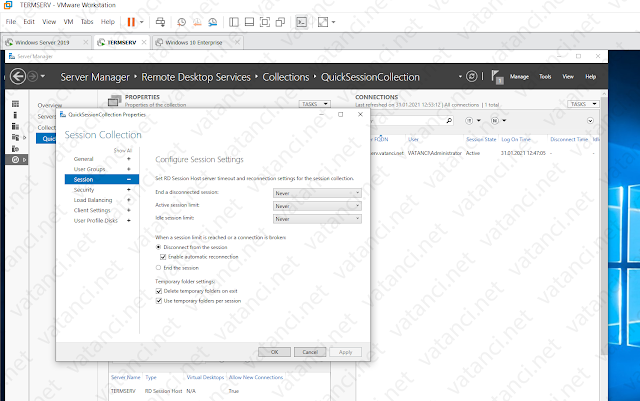The image size is (640, 401).
Task: Open the Idle session limit dropdown
Action: 317,219
